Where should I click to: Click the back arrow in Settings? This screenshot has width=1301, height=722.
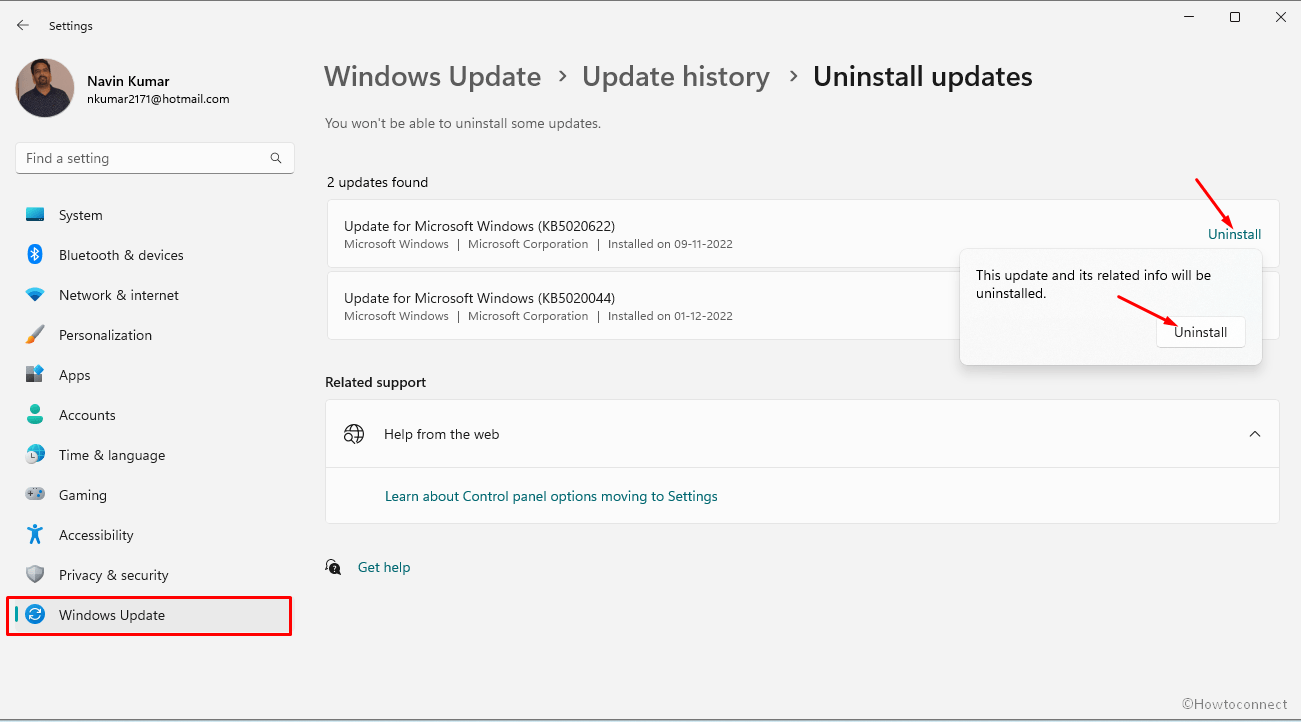click(23, 25)
